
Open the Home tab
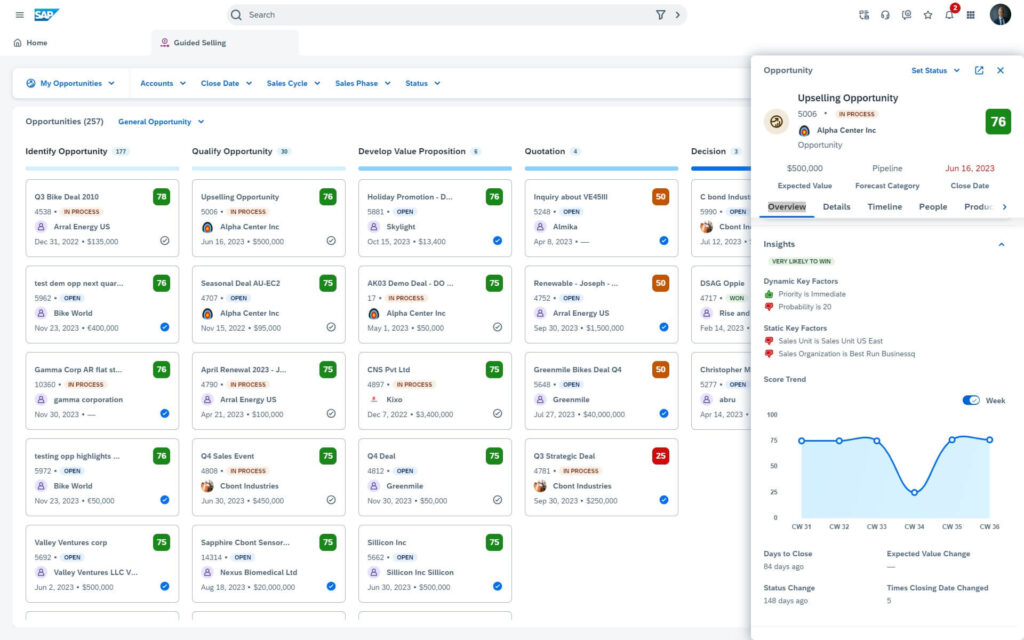(31, 42)
